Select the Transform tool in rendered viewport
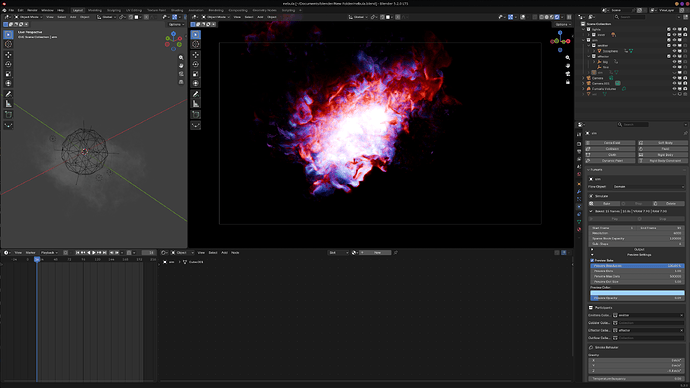This screenshot has height=388, width=690. [x=196, y=83]
